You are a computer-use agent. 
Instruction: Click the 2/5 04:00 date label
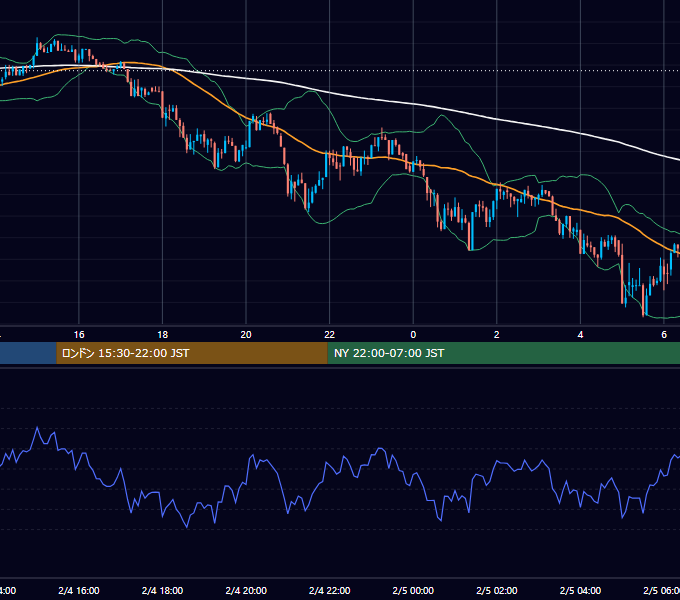click(x=580, y=590)
